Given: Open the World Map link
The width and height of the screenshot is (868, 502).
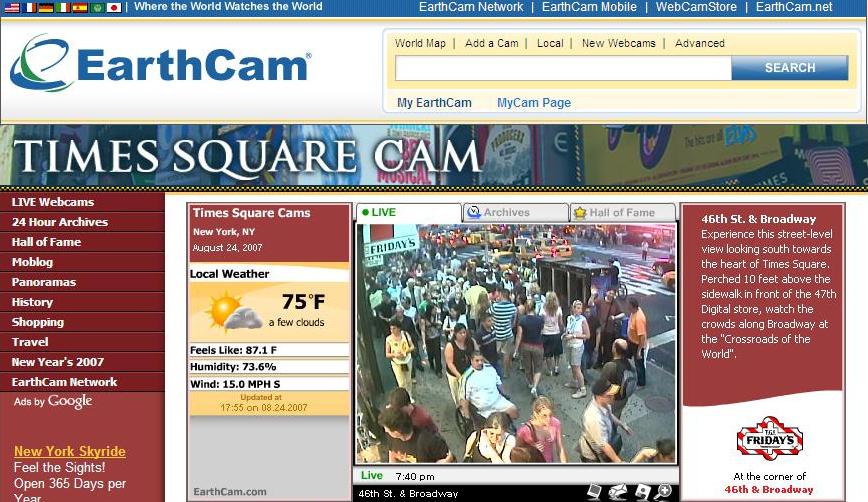Looking at the screenshot, I should [420, 43].
